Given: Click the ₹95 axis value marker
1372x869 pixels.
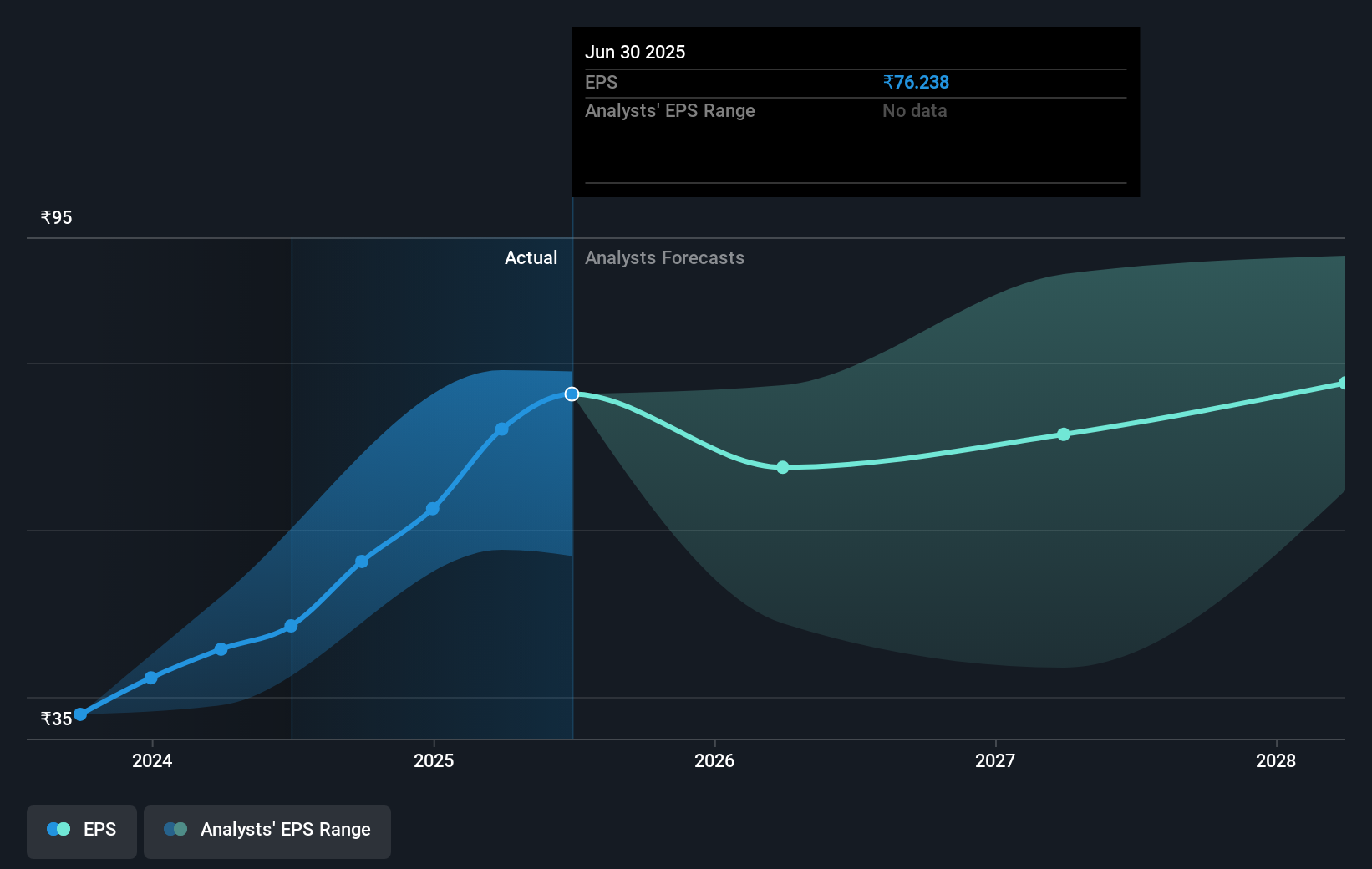Looking at the screenshot, I should (55, 216).
